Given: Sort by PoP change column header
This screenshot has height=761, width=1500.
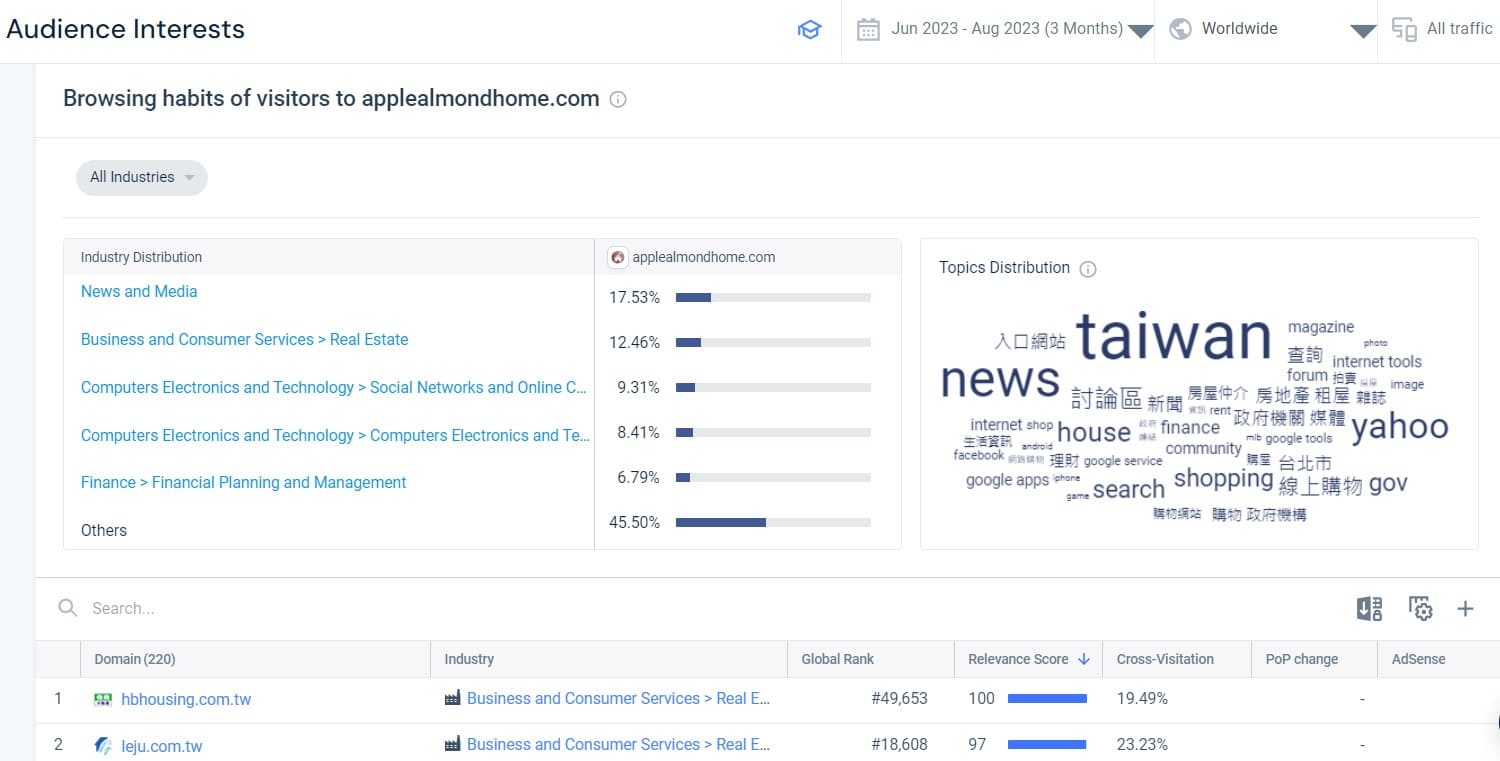Looking at the screenshot, I should (x=1301, y=659).
